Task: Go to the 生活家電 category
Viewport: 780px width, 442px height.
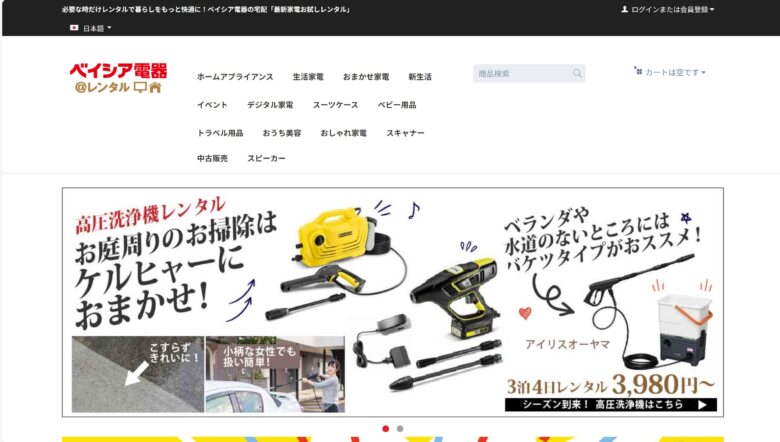Action: pos(308,77)
